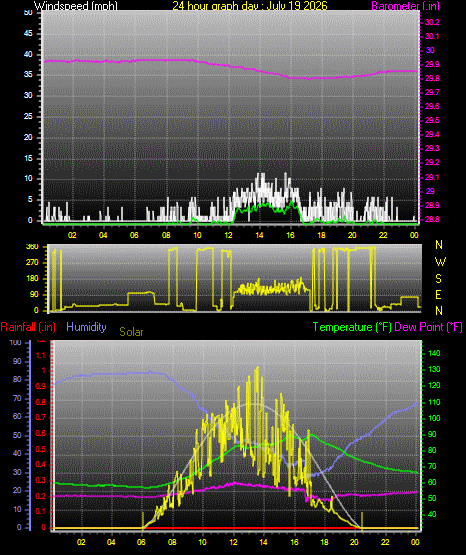Click the S compass direction label
Image resolution: width=466 pixels, height=555 pixels.
pyautogui.click(x=438, y=279)
